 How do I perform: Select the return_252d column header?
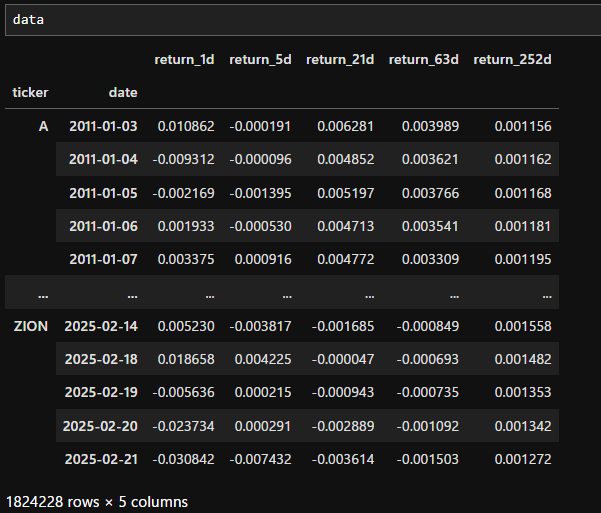[512, 59]
